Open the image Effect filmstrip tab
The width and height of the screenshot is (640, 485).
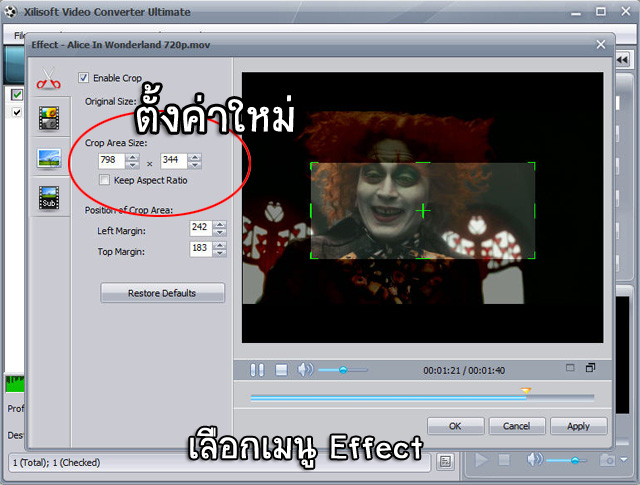pos(49,118)
